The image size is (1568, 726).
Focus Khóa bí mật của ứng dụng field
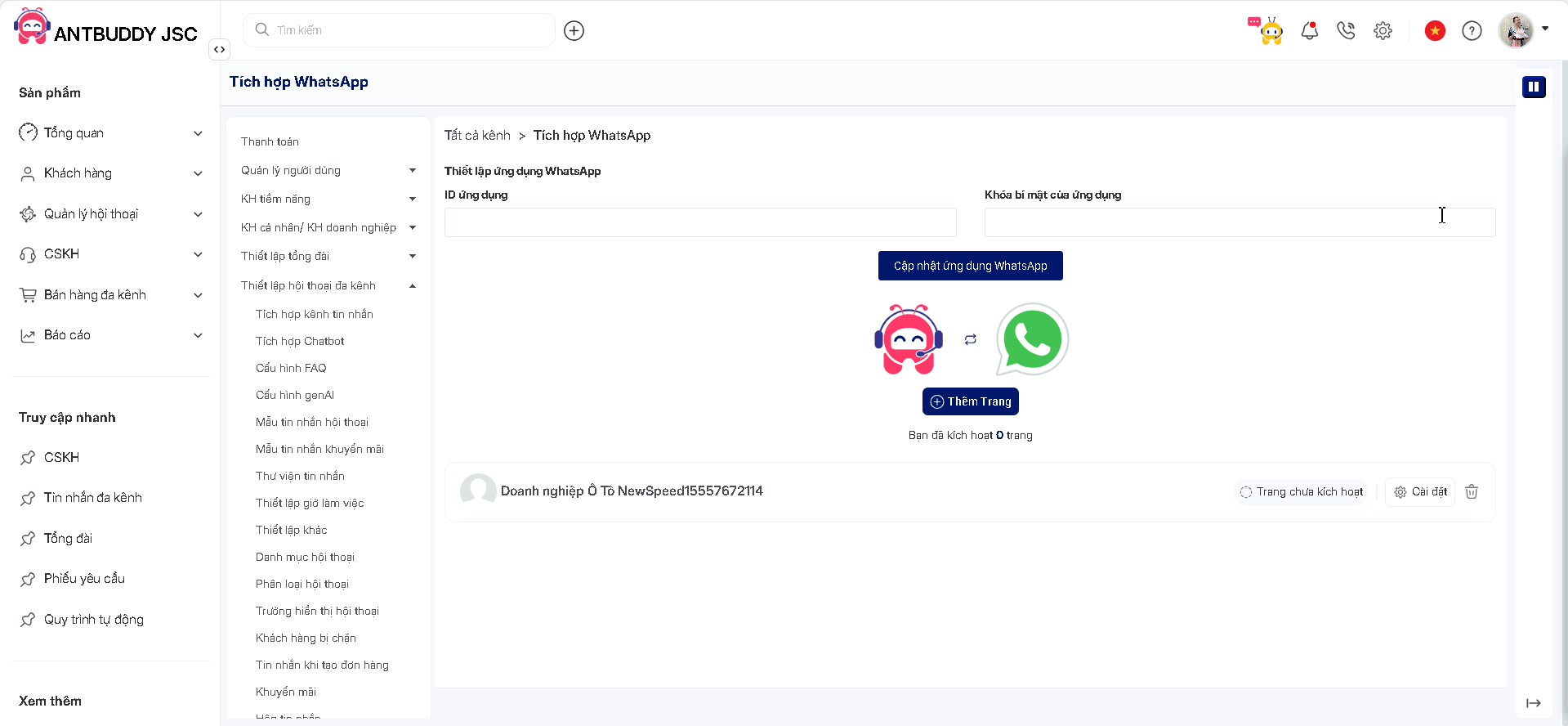click(x=1240, y=222)
